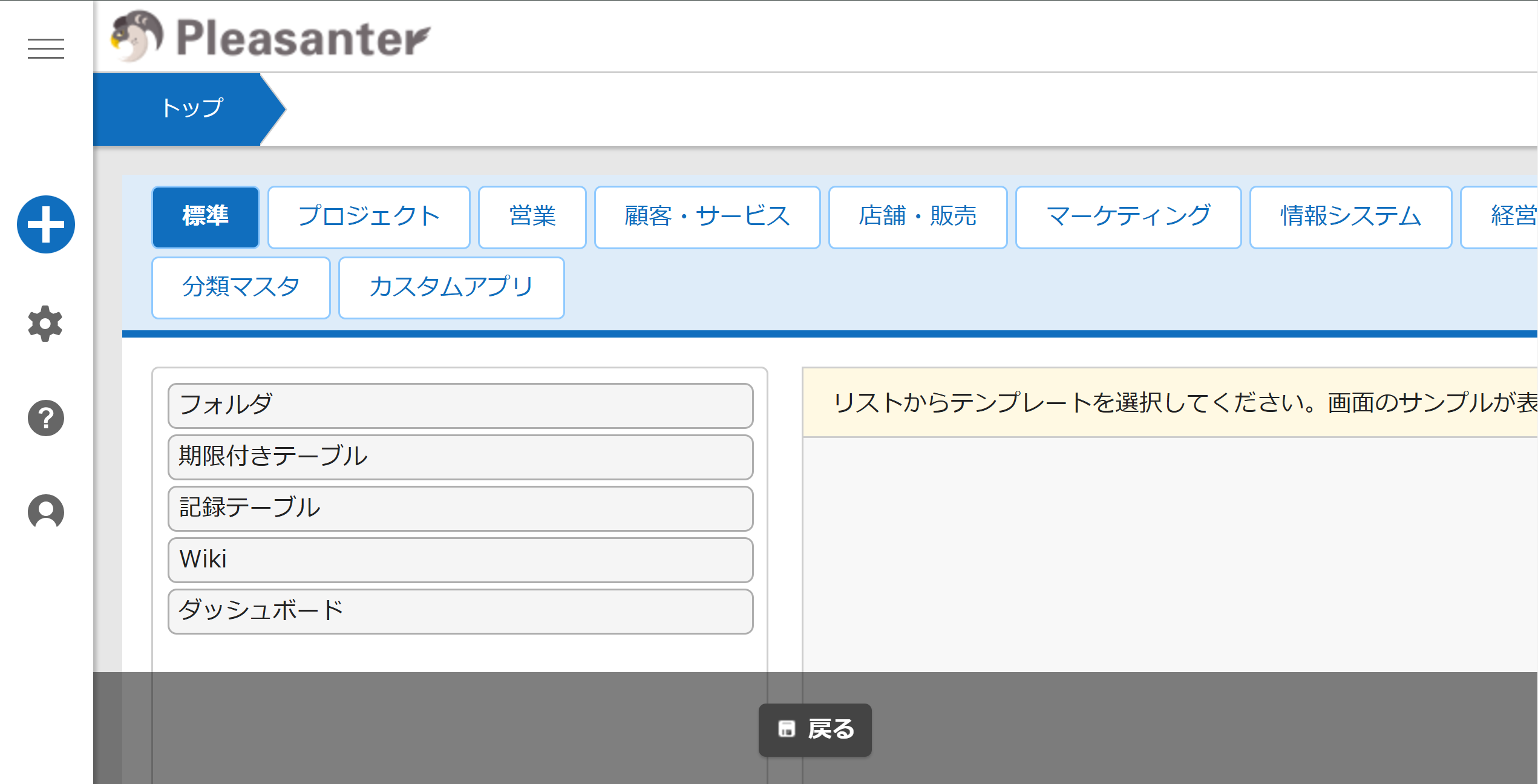
Task: Switch to カスタムアプリ tab
Action: tap(451, 288)
